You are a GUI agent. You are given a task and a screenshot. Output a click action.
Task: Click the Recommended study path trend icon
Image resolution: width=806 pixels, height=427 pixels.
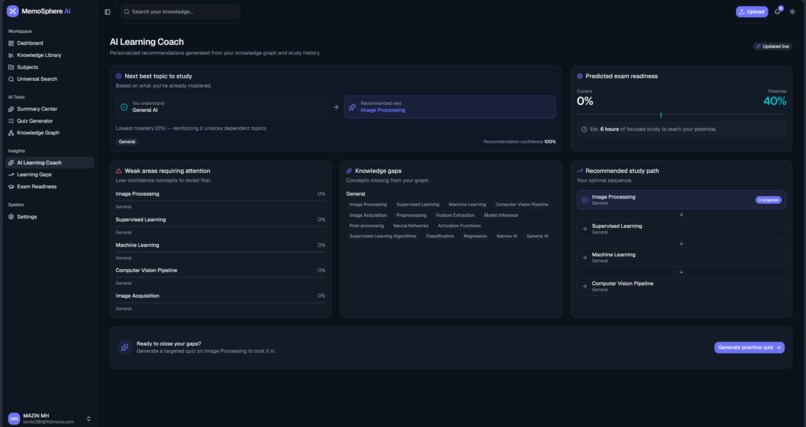click(580, 171)
